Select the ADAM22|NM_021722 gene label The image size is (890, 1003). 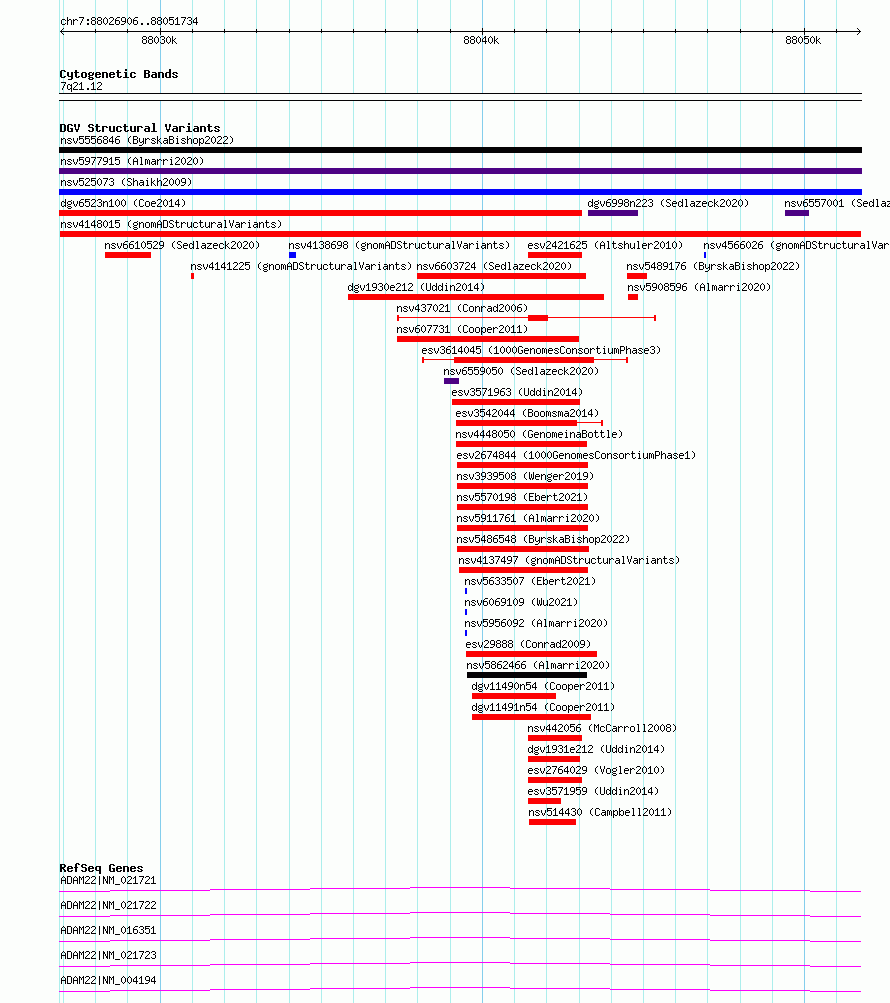(x=108, y=906)
